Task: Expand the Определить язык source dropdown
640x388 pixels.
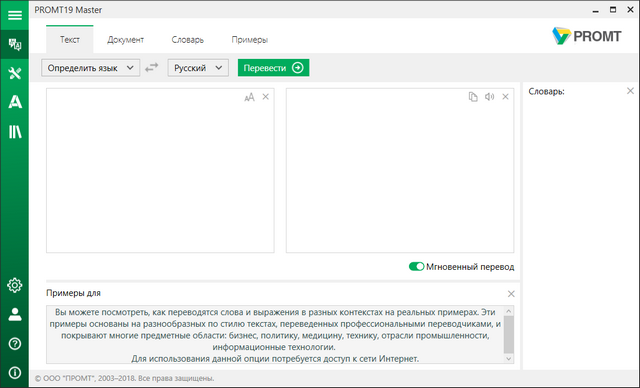Action: coord(91,68)
